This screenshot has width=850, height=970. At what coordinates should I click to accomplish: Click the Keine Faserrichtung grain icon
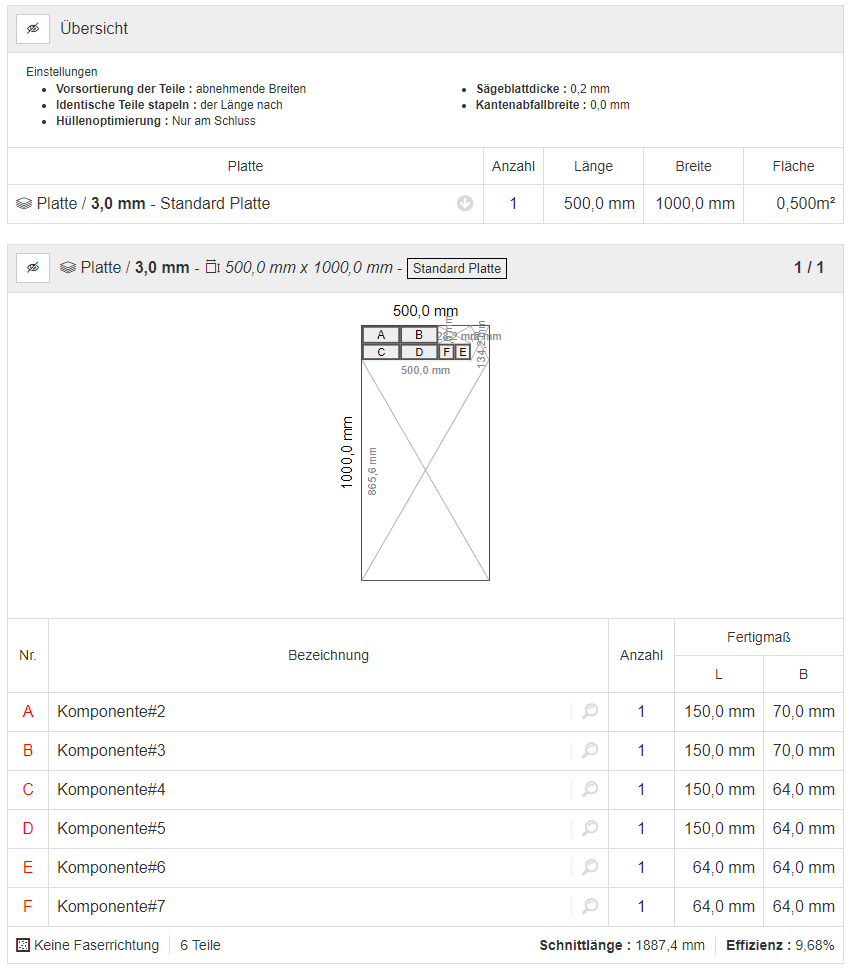coord(23,945)
